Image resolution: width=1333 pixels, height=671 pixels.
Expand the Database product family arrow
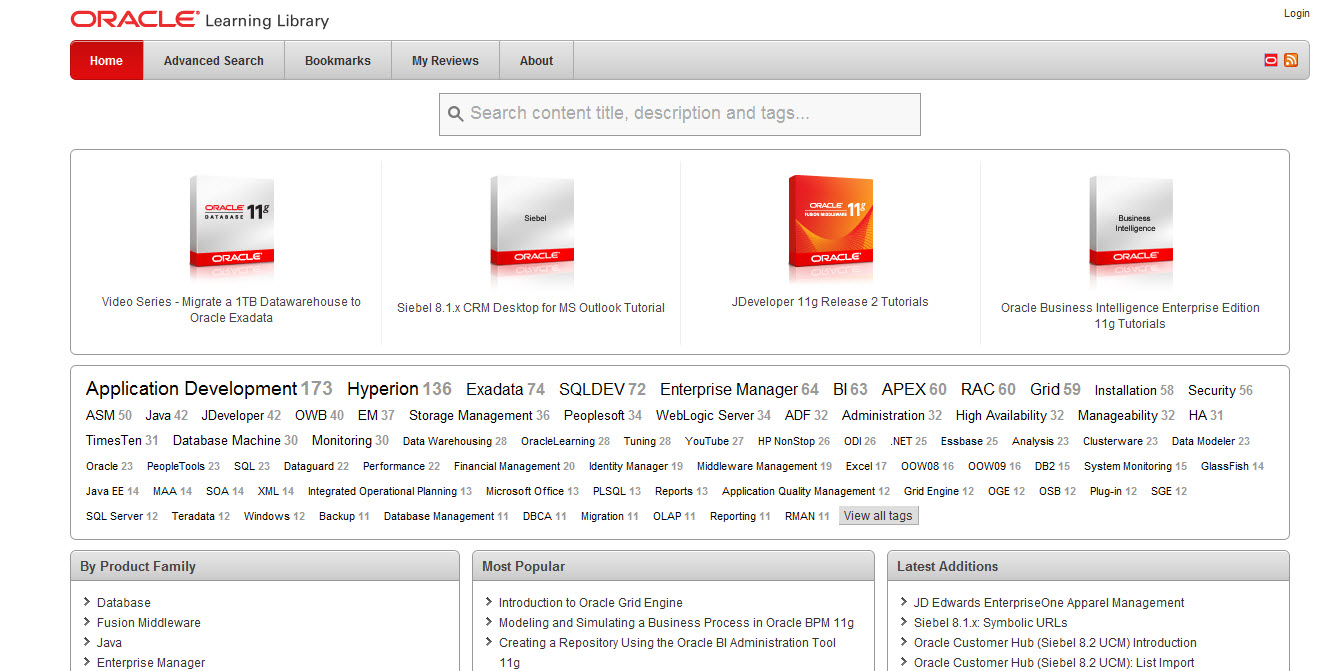[x=88, y=602]
